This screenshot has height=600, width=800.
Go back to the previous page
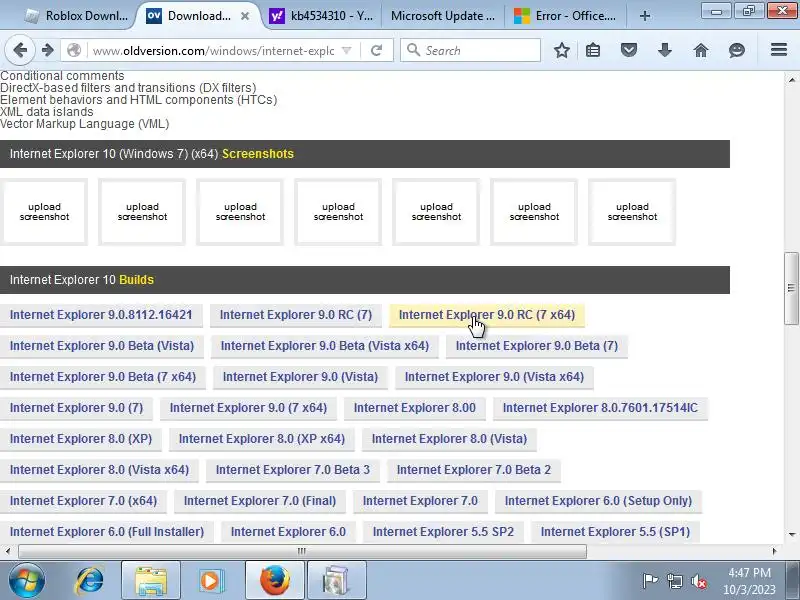click(20, 50)
